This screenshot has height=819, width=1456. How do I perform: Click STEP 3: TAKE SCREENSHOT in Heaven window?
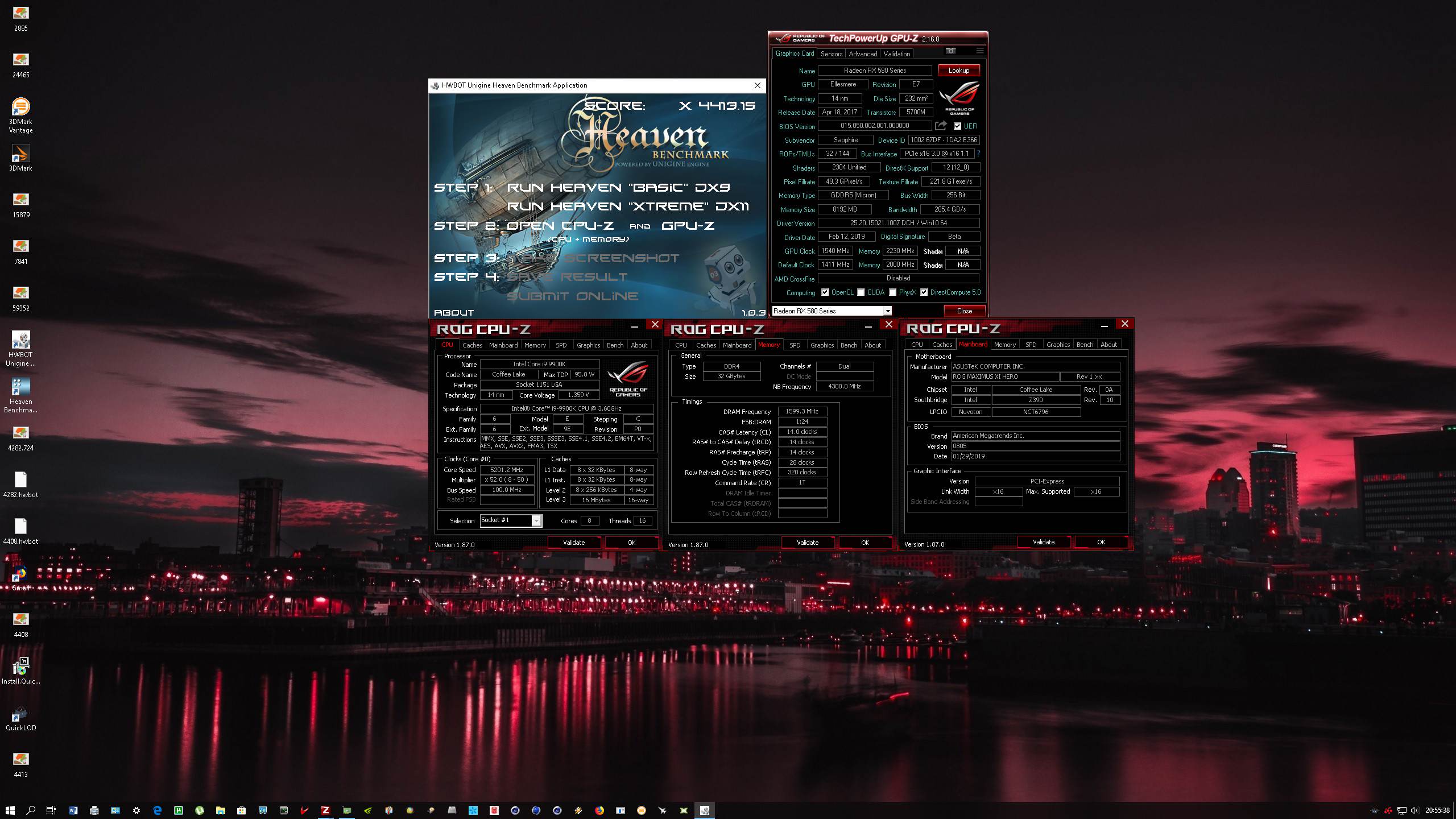tap(556, 258)
